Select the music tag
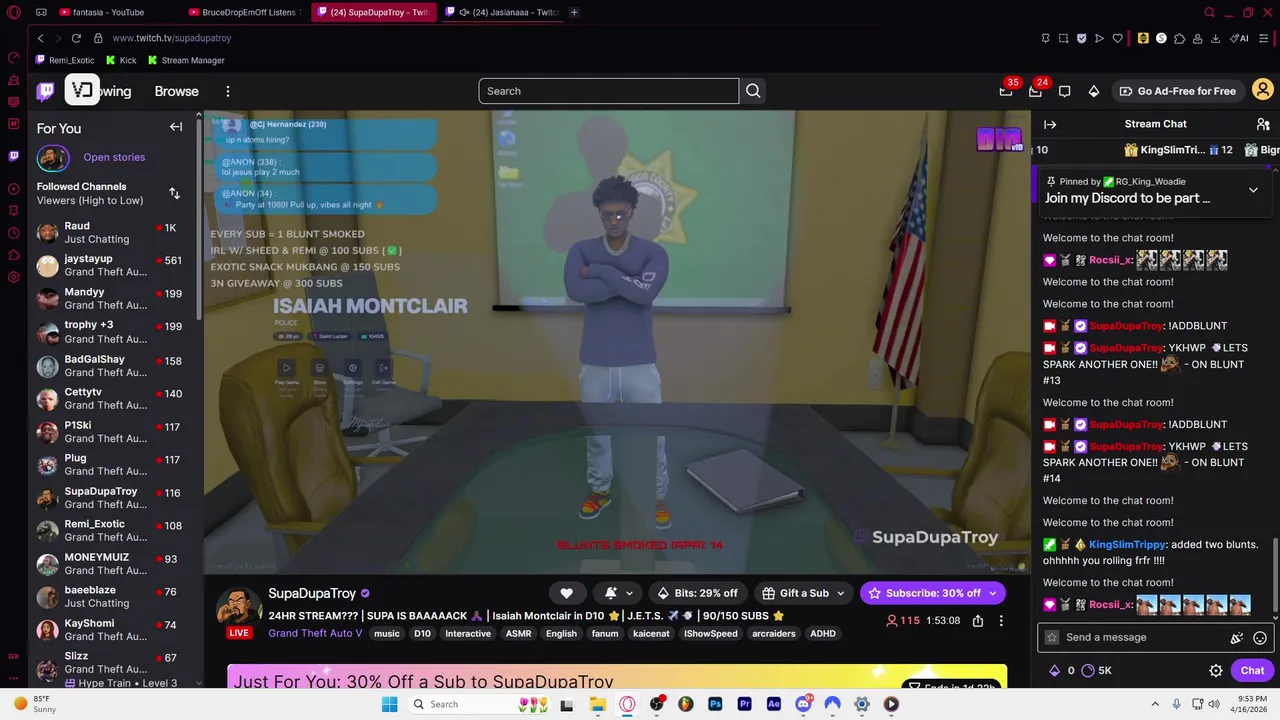1280x720 pixels. tap(386, 634)
